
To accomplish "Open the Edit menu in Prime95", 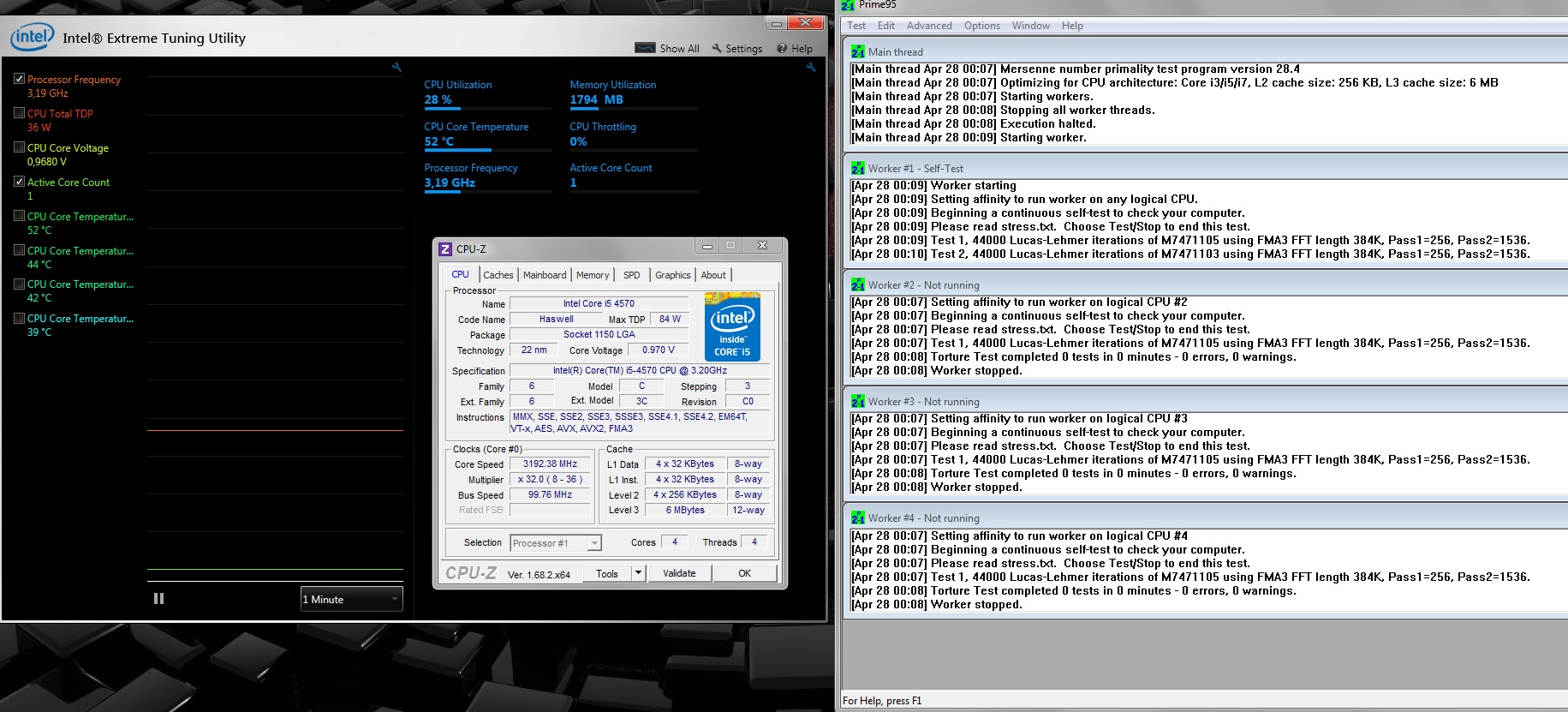I will (x=886, y=26).
